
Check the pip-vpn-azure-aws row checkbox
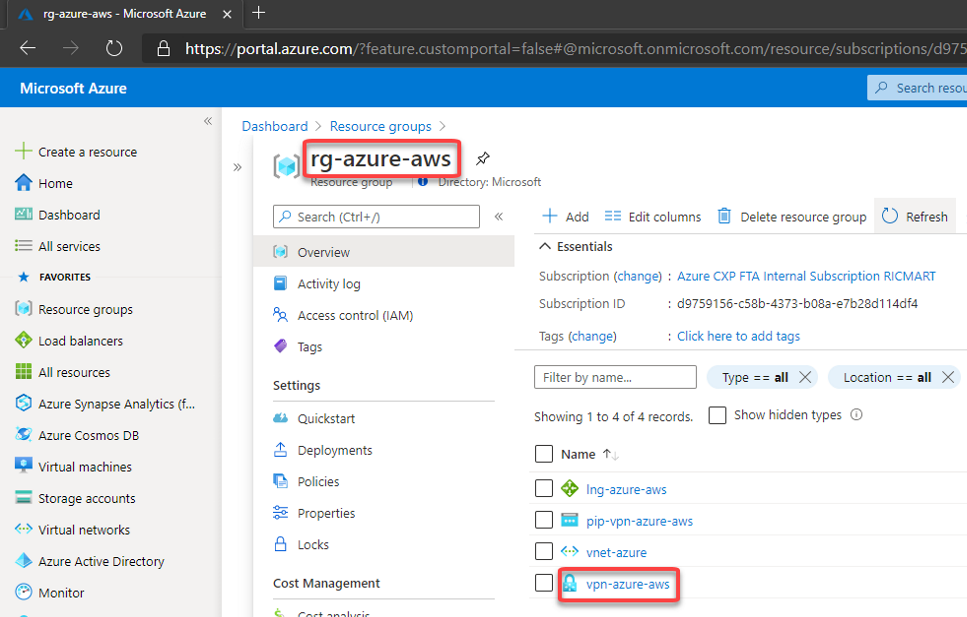(544, 520)
